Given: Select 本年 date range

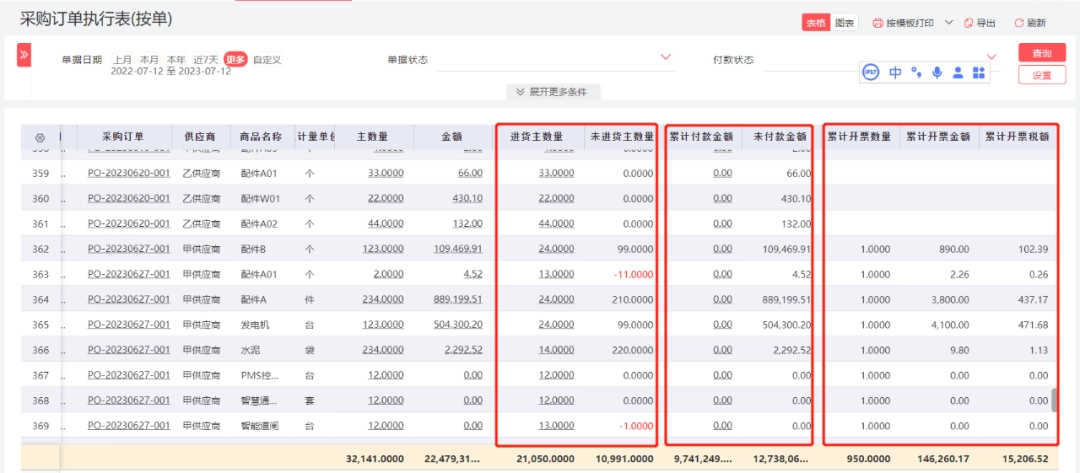Looking at the screenshot, I should pos(176,60).
